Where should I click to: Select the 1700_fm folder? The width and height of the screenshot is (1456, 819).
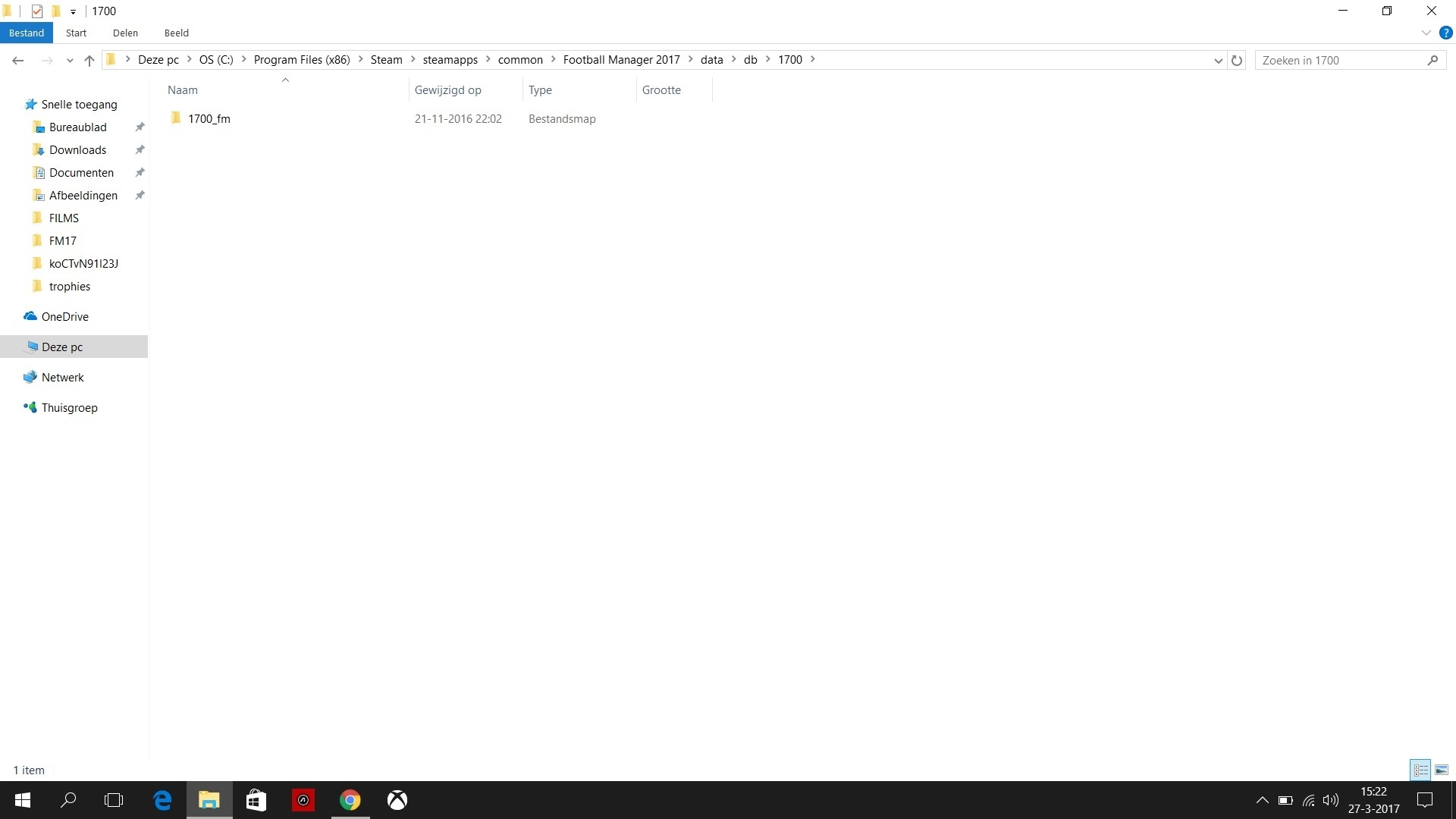[209, 119]
